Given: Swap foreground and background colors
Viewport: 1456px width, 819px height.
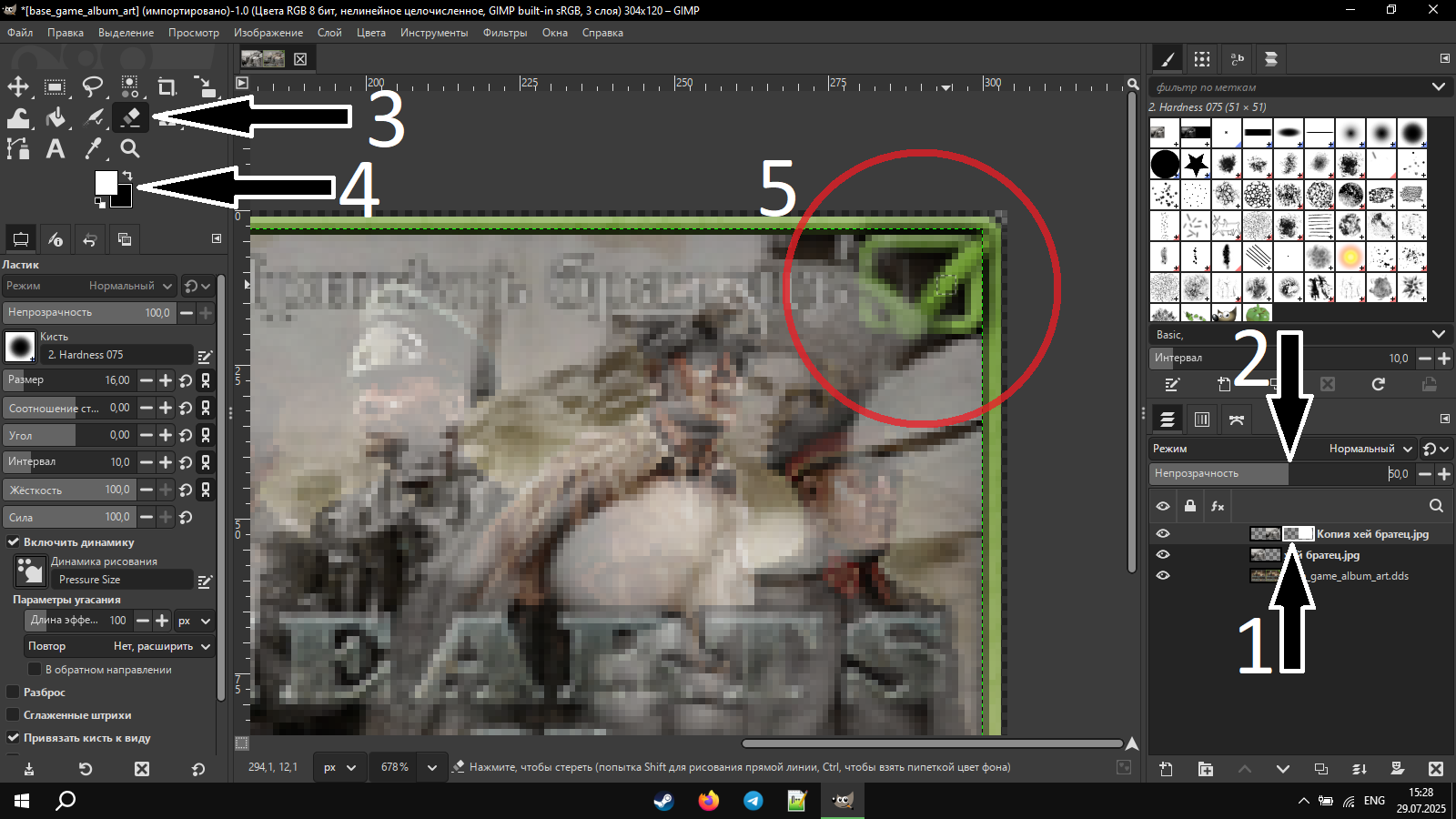Looking at the screenshot, I should coord(127,175).
